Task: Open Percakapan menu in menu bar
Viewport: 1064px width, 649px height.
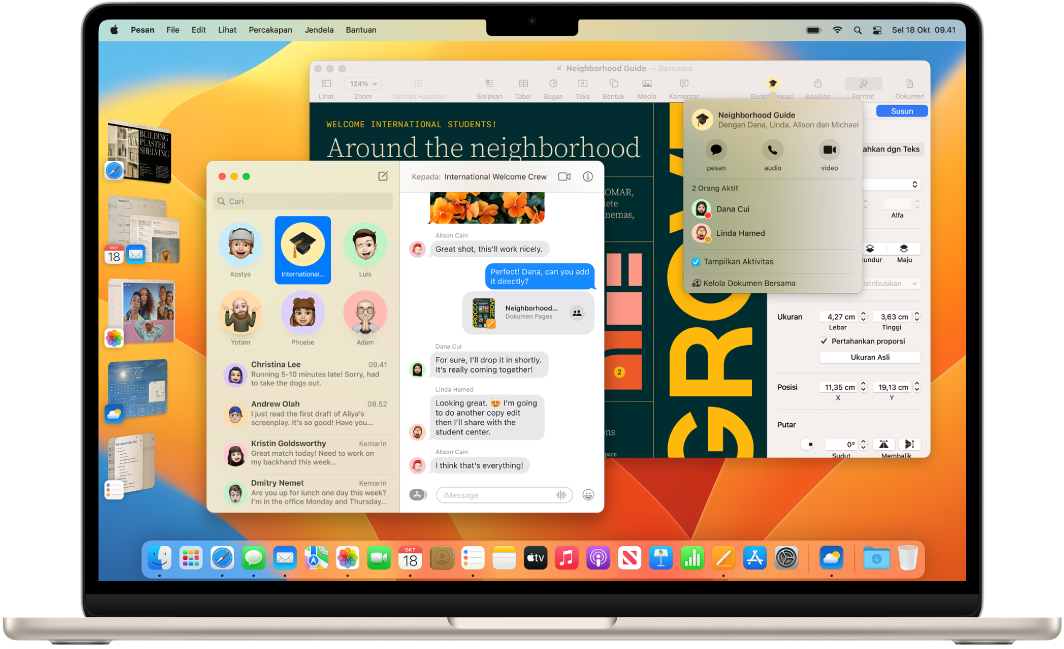Action: [x=270, y=30]
